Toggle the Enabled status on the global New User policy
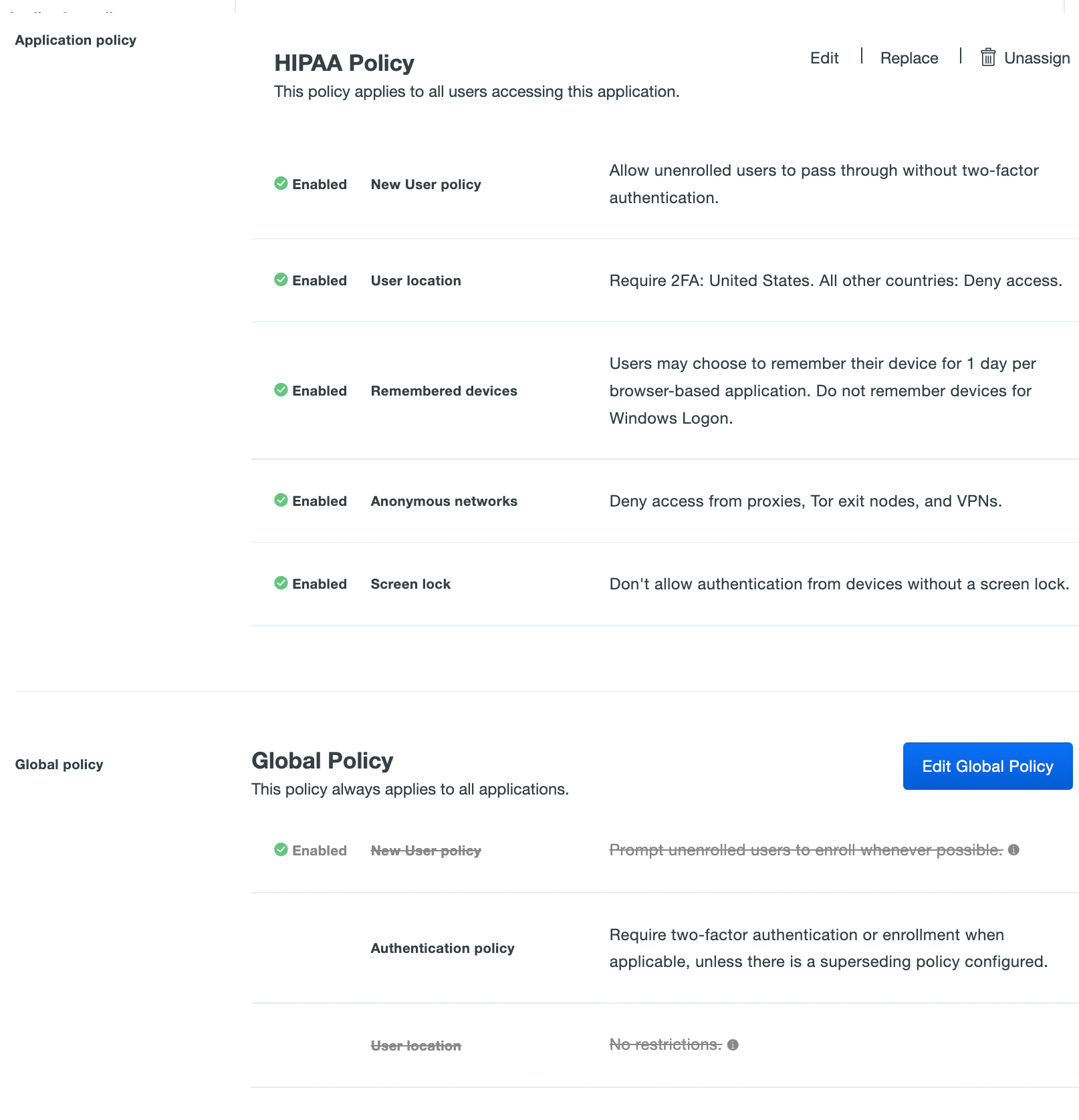Viewport: 1079px width, 1120px height. [x=281, y=850]
